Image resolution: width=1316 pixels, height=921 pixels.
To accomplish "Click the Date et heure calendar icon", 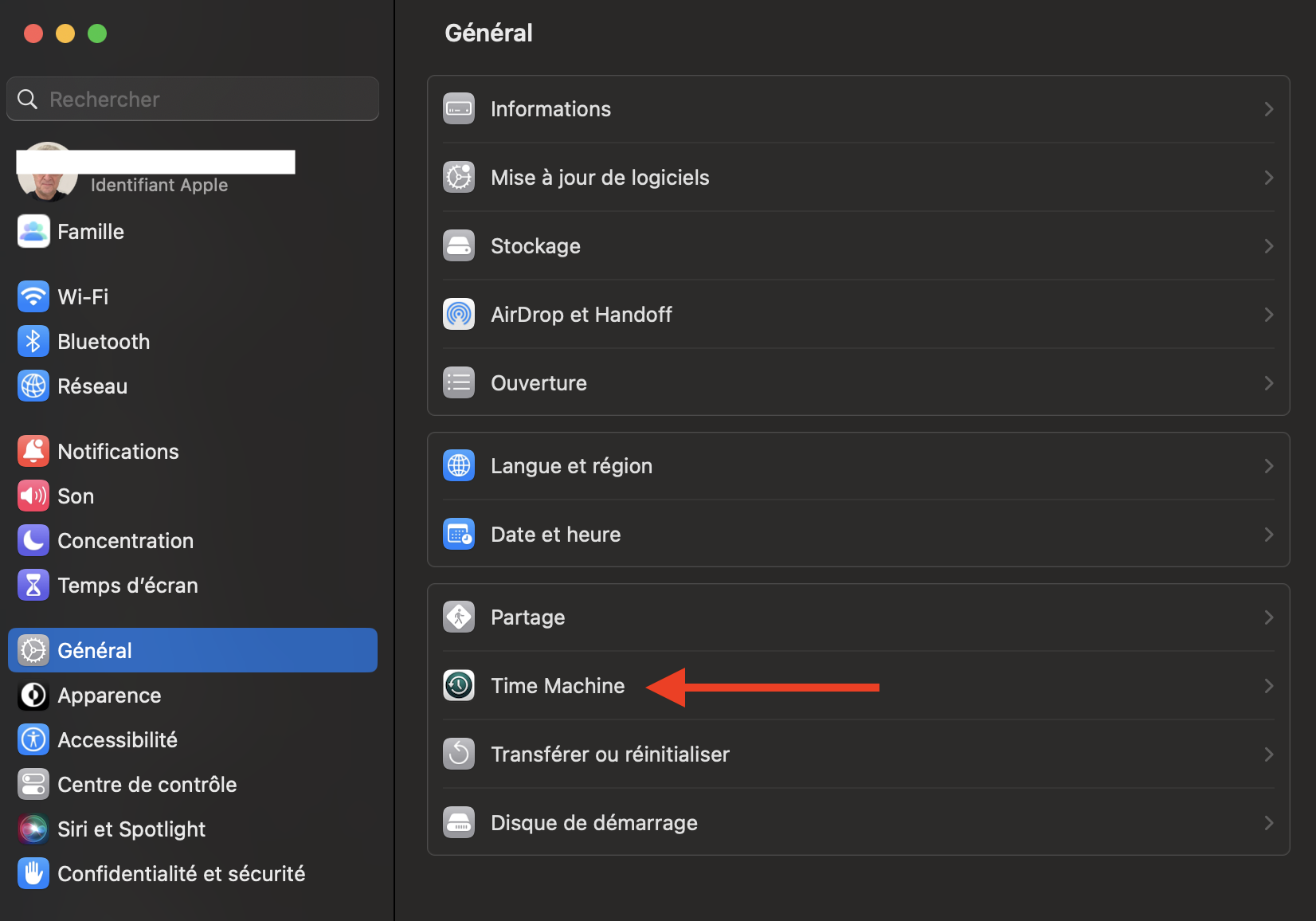I will click(x=459, y=535).
